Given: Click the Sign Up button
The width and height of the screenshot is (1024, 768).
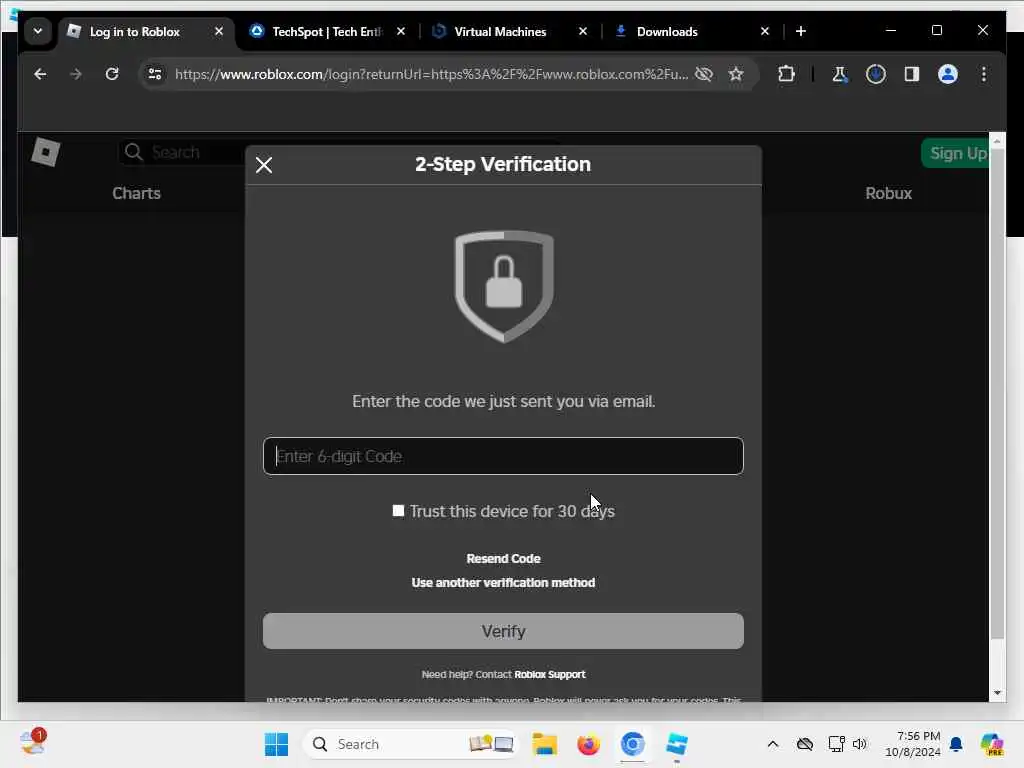Looking at the screenshot, I should click(x=957, y=153).
